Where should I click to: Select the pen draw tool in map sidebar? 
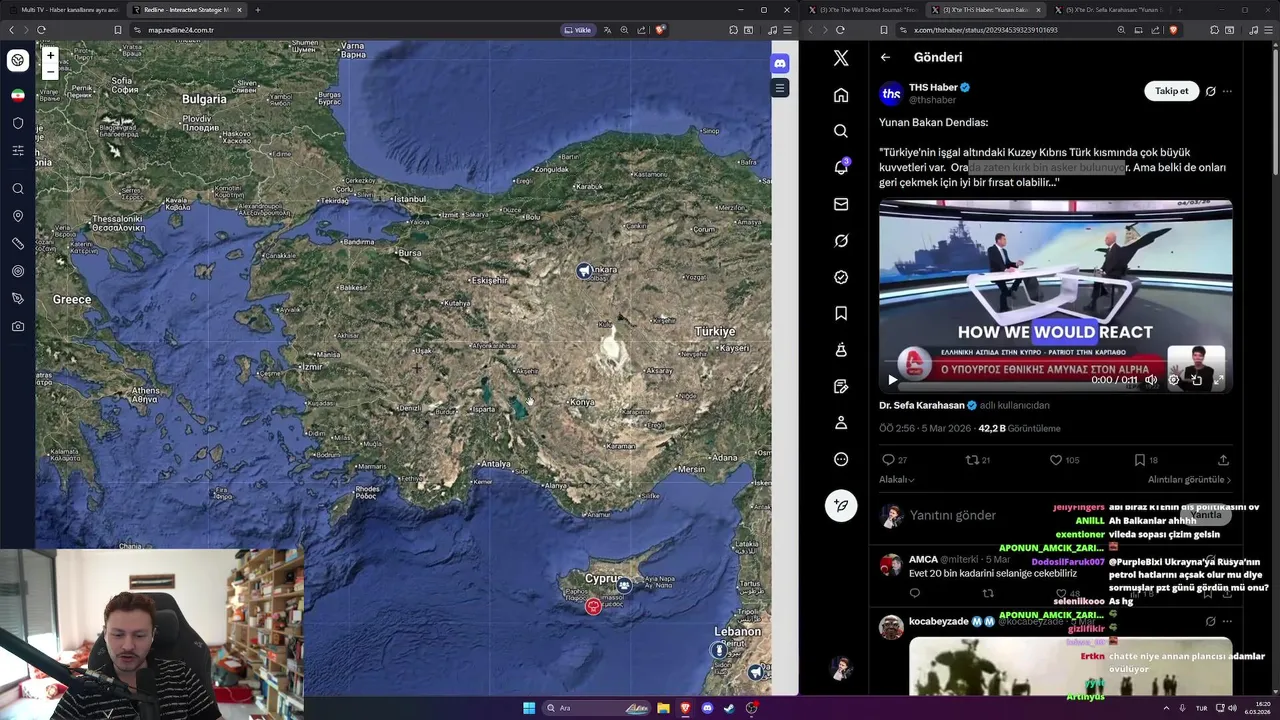tap(18, 299)
